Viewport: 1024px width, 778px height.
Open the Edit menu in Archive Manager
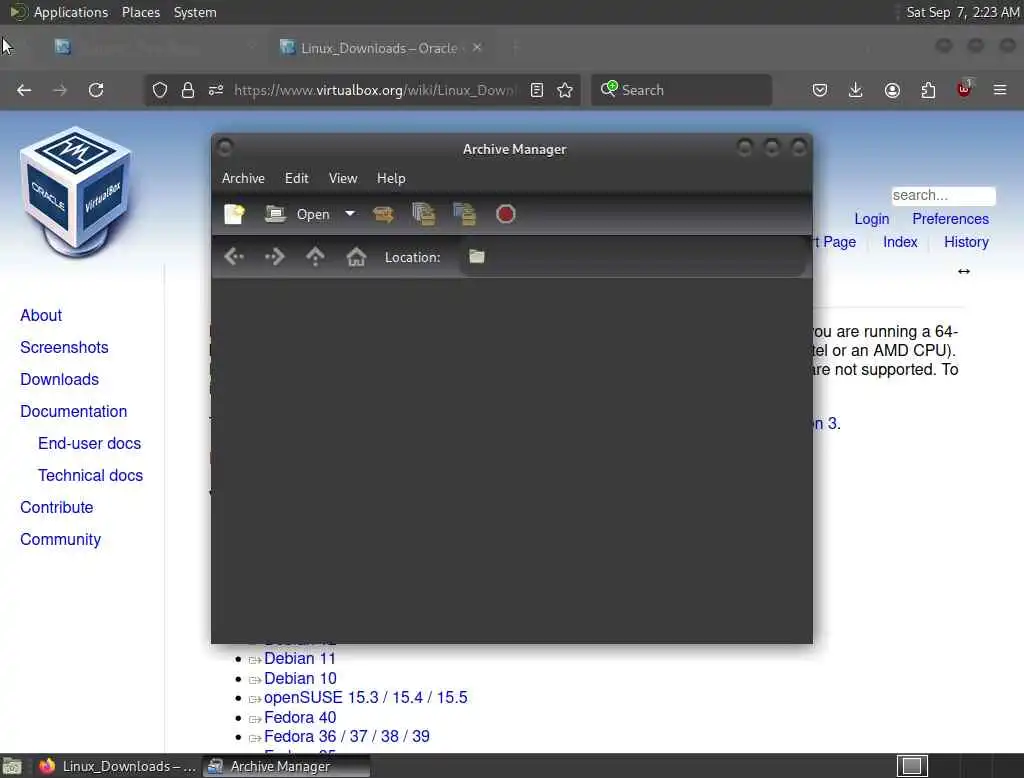tap(296, 178)
